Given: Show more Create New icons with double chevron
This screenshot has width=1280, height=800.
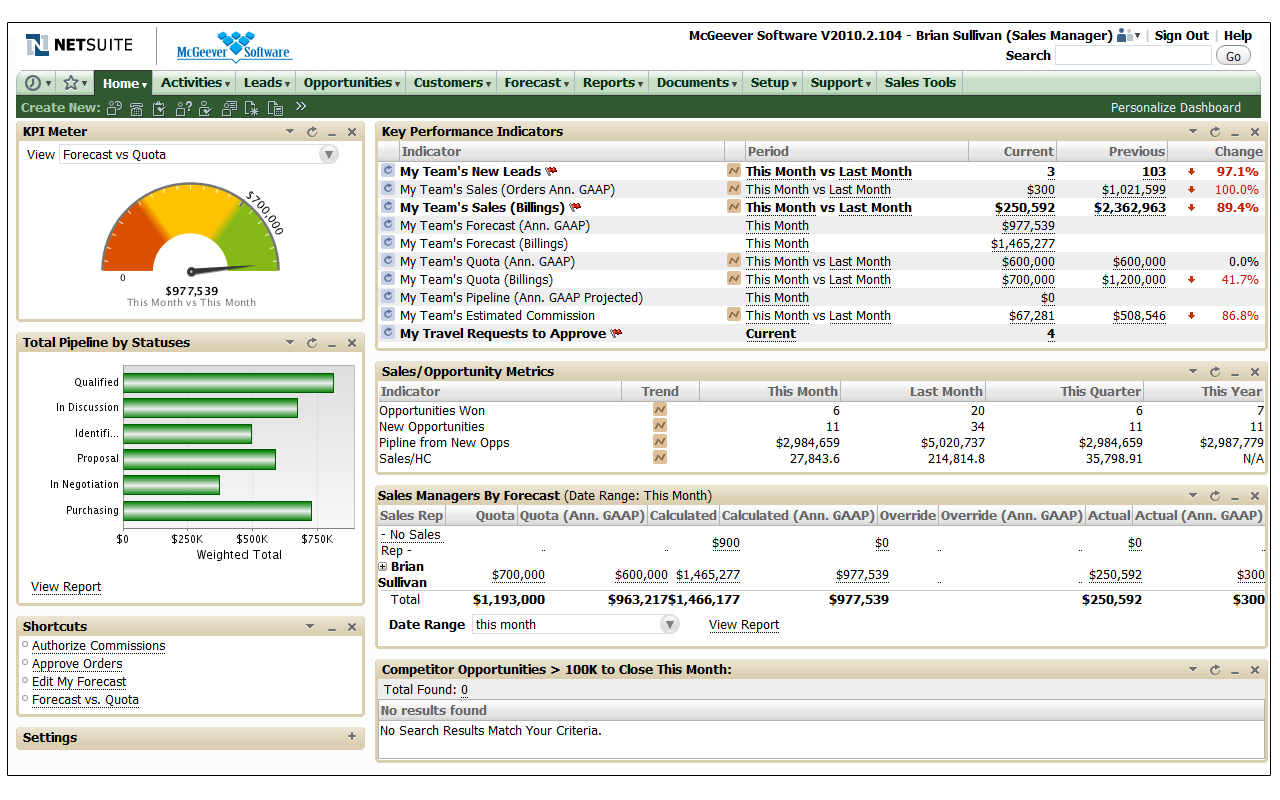Looking at the screenshot, I should pos(300,107).
